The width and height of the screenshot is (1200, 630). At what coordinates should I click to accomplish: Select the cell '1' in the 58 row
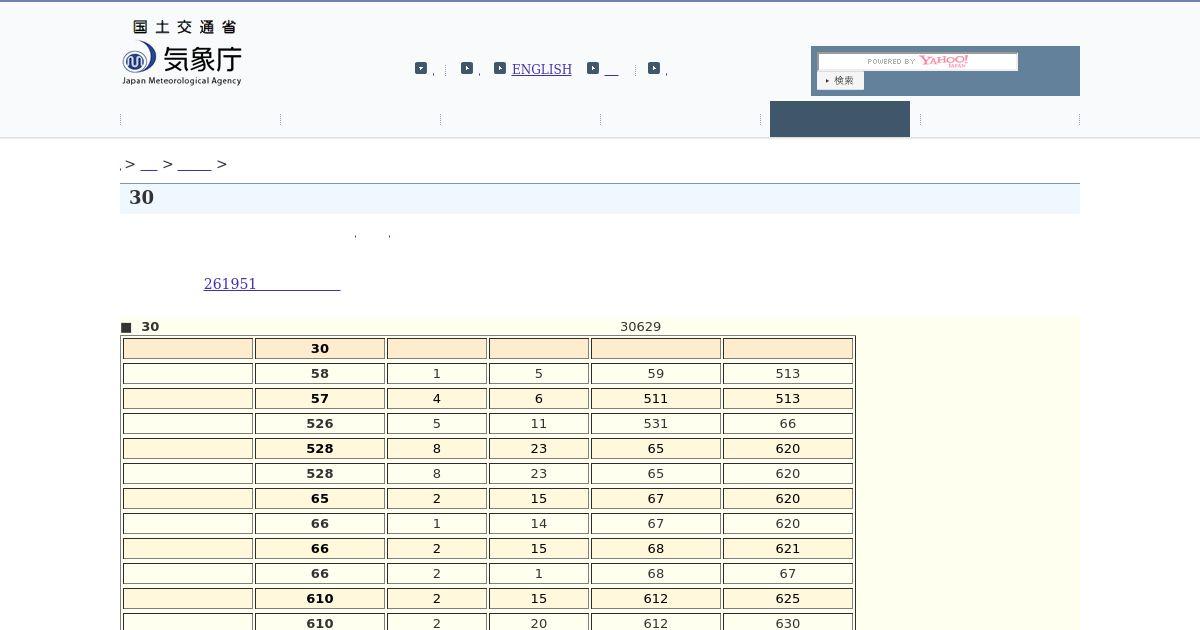coord(437,373)
